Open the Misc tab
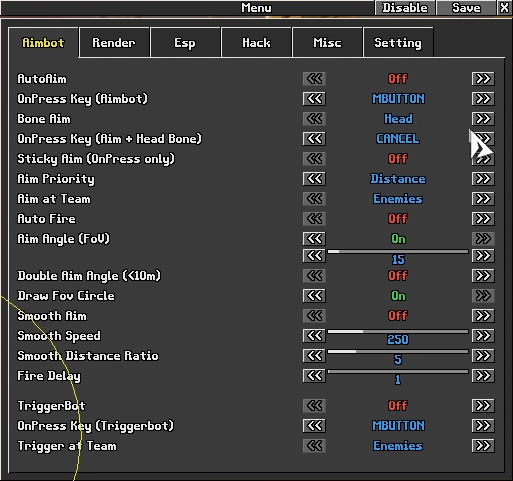This screenshot has height=481, width=513. pos(327,42)
